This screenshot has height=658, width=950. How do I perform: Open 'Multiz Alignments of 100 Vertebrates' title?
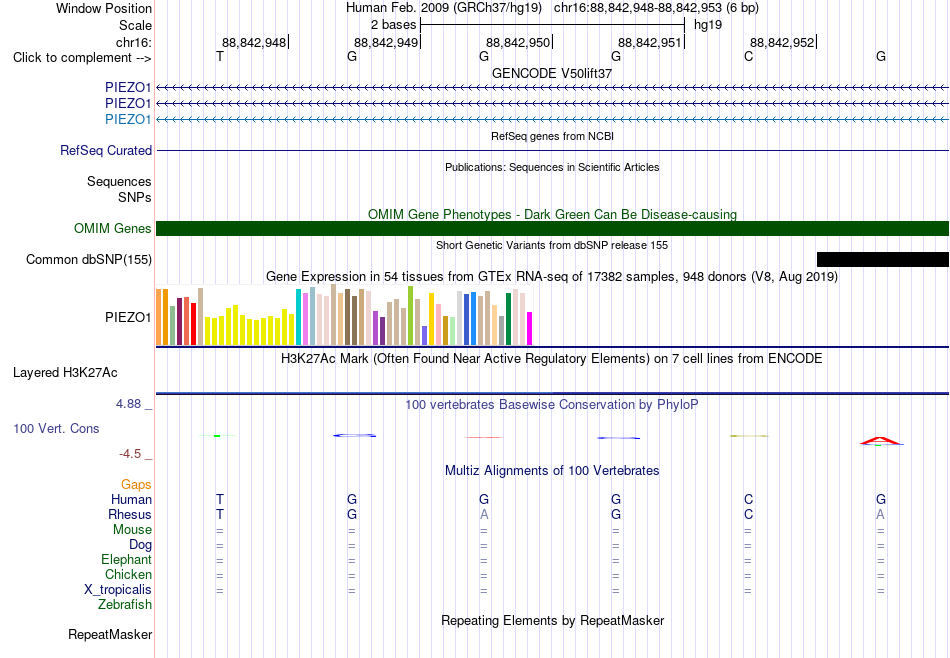click(x=552, y=471)
